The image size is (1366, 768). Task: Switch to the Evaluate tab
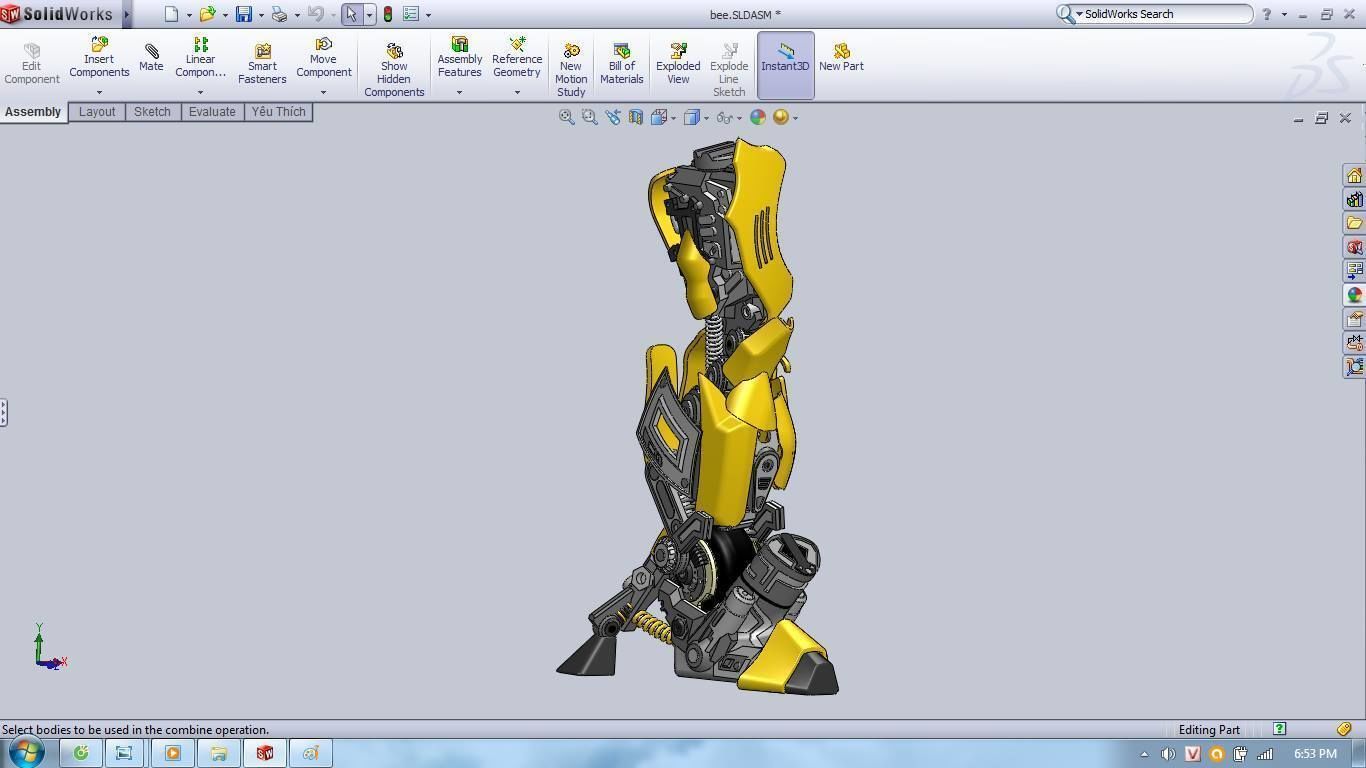tap(212, 112)
